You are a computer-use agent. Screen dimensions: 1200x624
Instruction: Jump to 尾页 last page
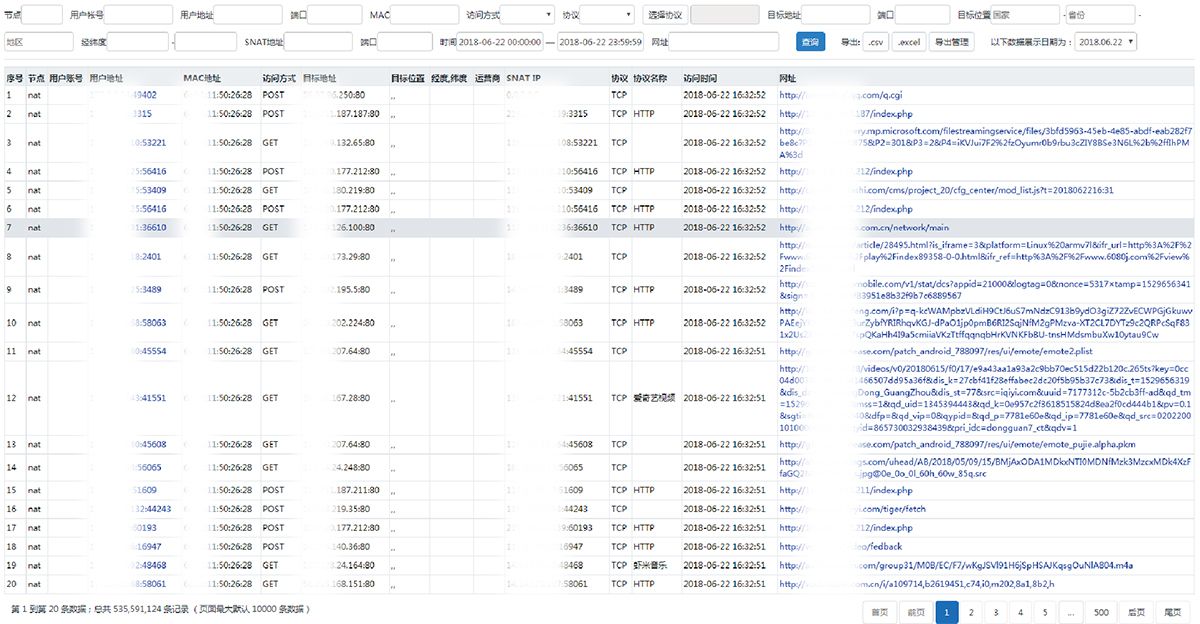click(1171, 612)
